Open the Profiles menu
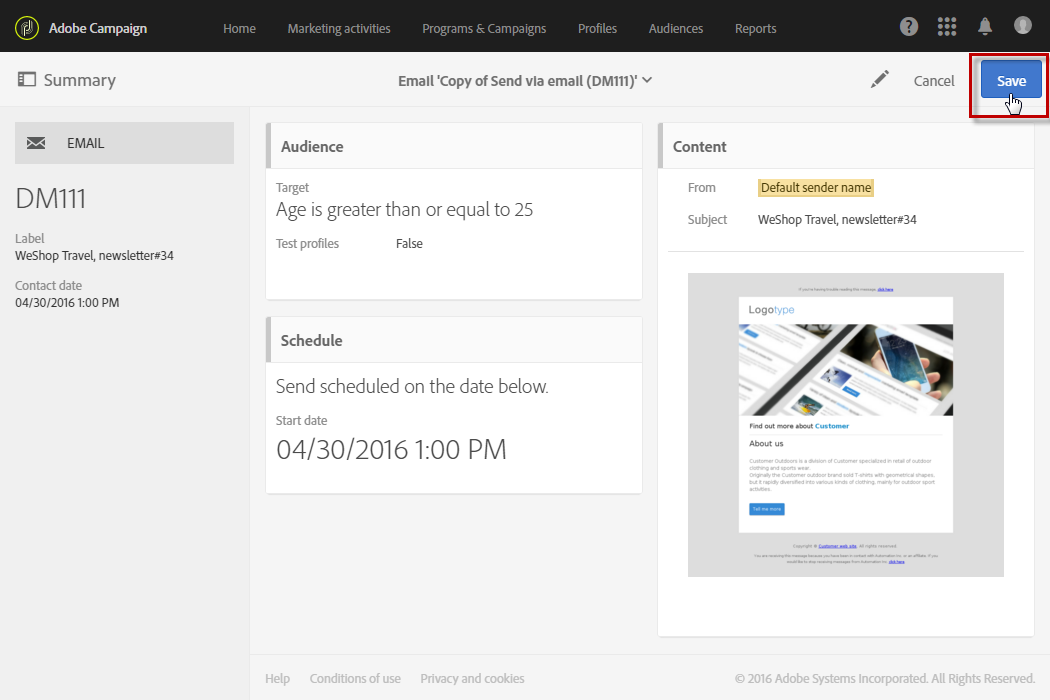 coord(597,29)
